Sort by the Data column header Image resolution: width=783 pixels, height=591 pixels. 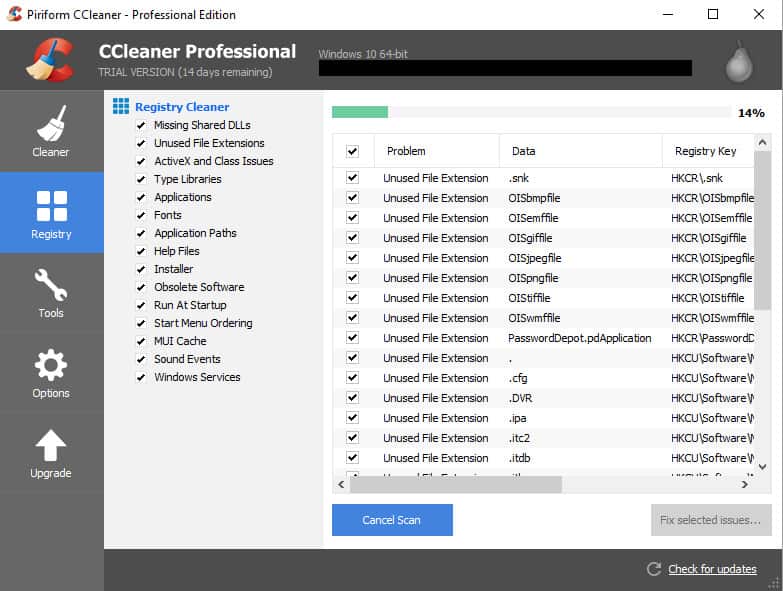(581, 151)
